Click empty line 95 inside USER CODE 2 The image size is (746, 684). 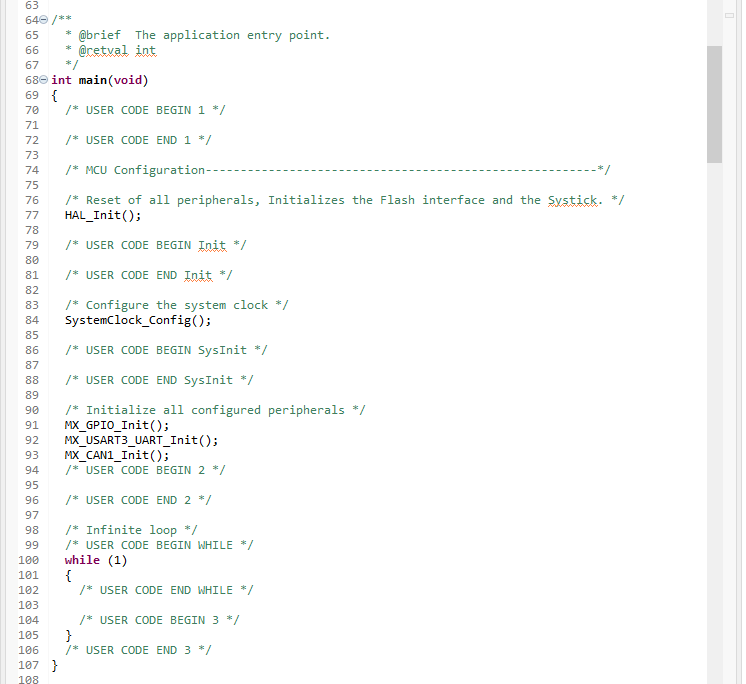pyautogui.click(x=376, y=485)
